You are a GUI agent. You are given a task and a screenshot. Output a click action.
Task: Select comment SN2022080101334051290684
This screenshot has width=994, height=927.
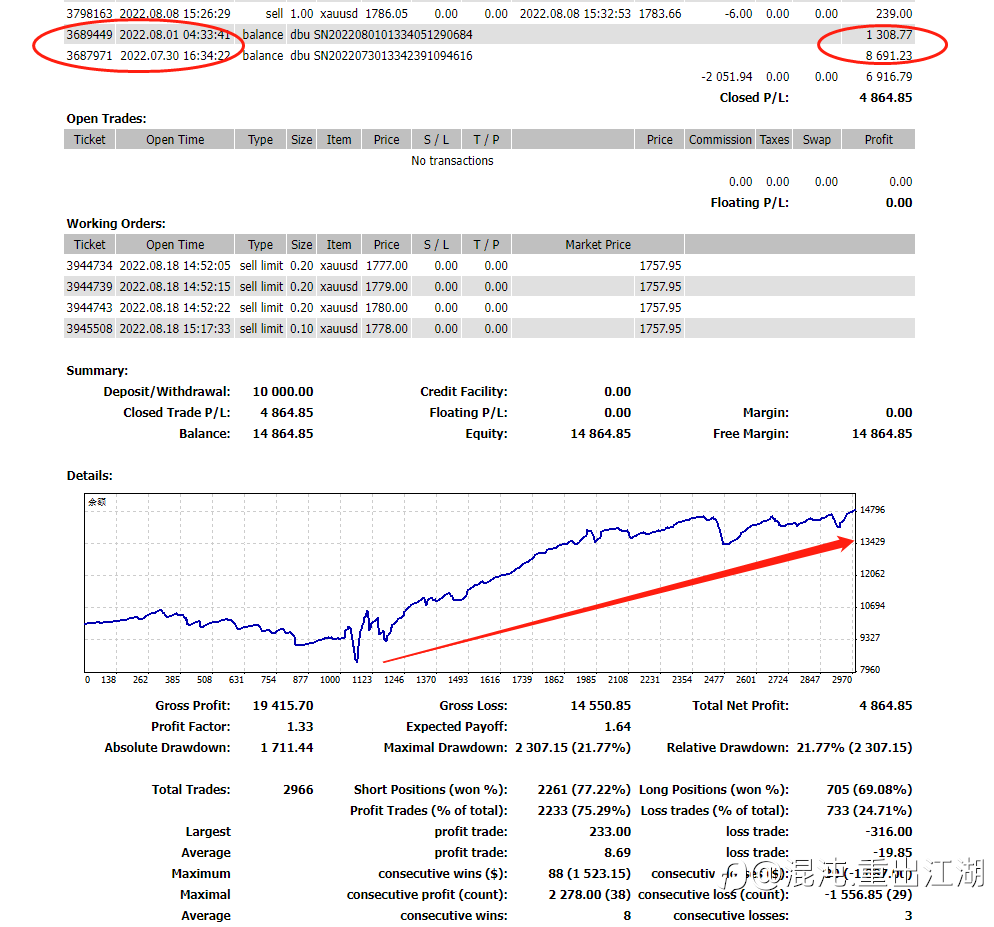tap(393, 34)
